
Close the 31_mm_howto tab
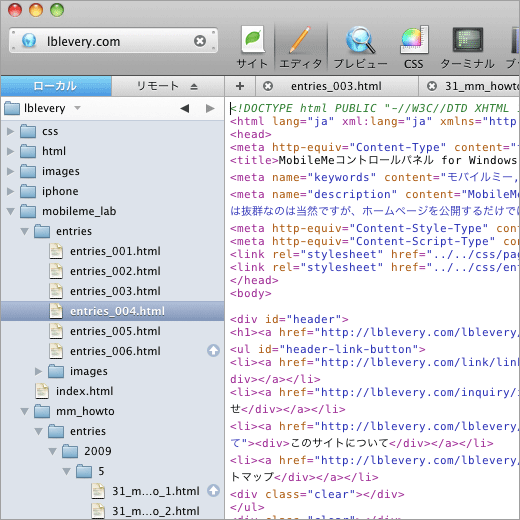pyautogui.click(x=432, y=86)
